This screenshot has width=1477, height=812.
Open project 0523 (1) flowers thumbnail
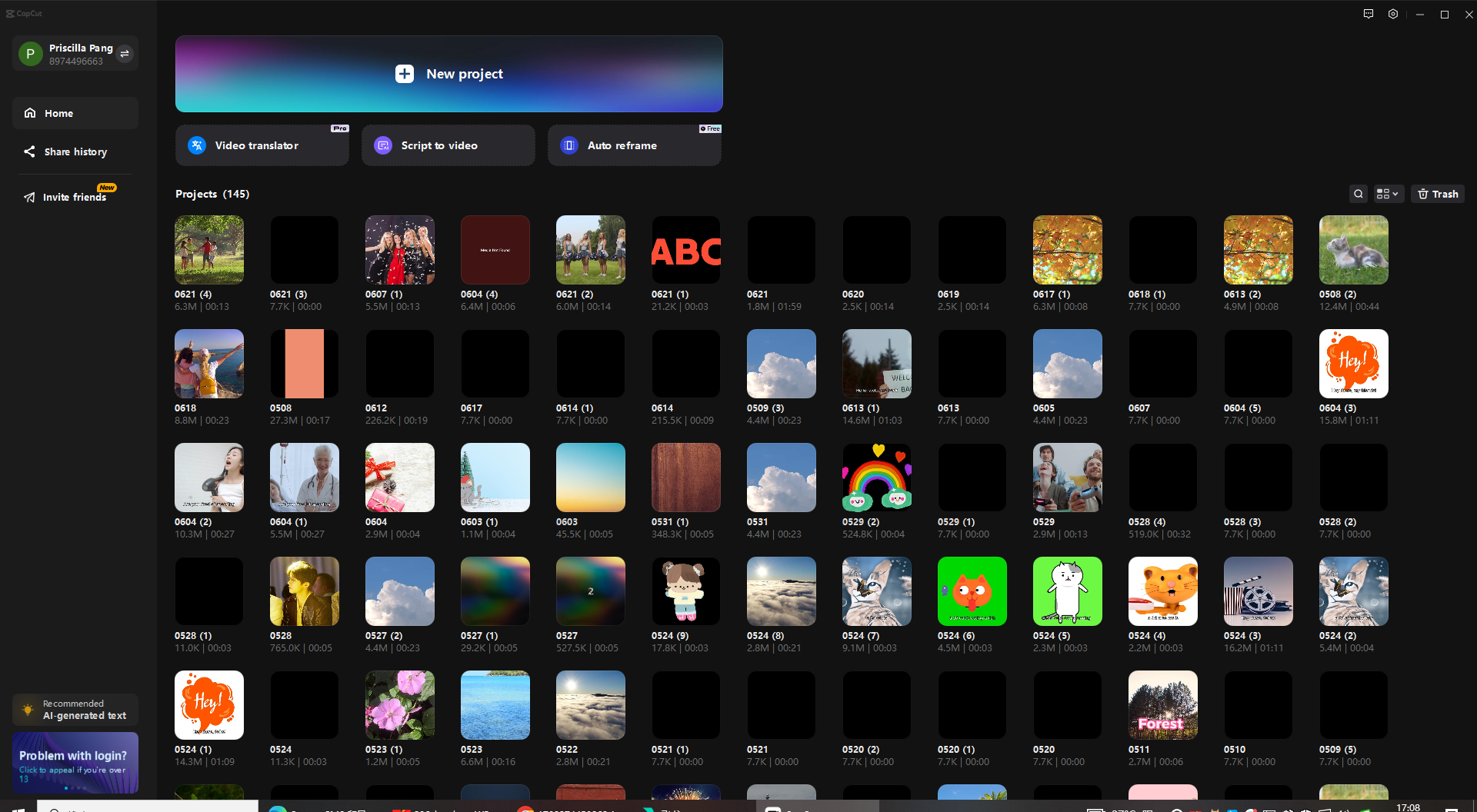tap(400, 705)
